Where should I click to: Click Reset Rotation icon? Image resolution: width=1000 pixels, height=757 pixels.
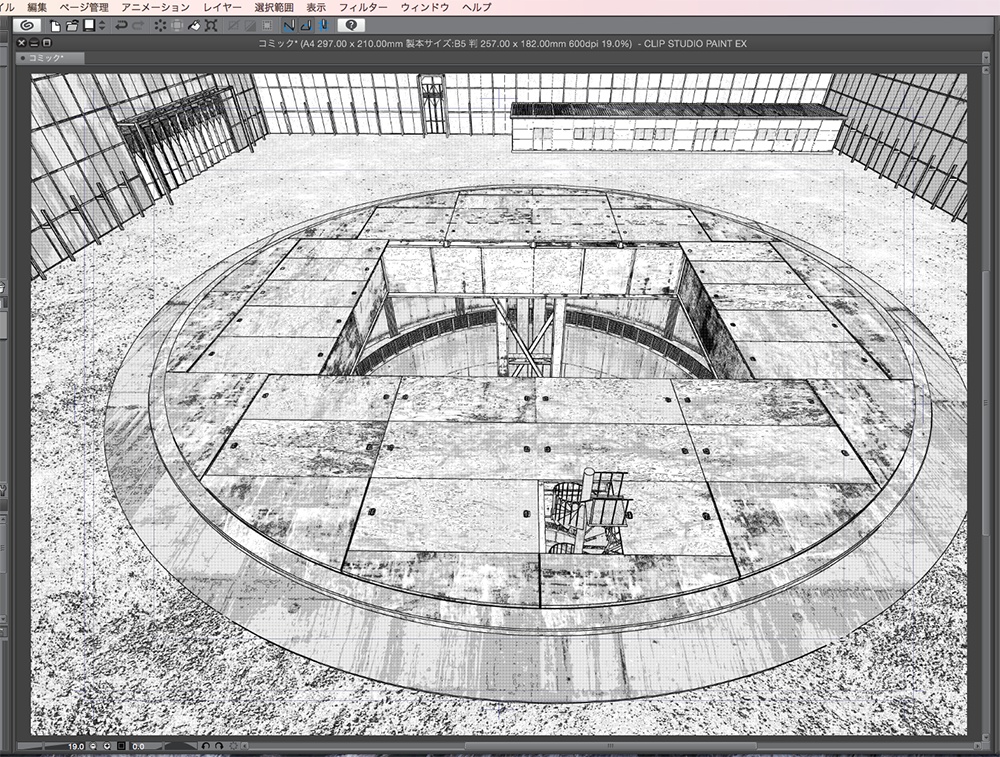pos(233,746)
